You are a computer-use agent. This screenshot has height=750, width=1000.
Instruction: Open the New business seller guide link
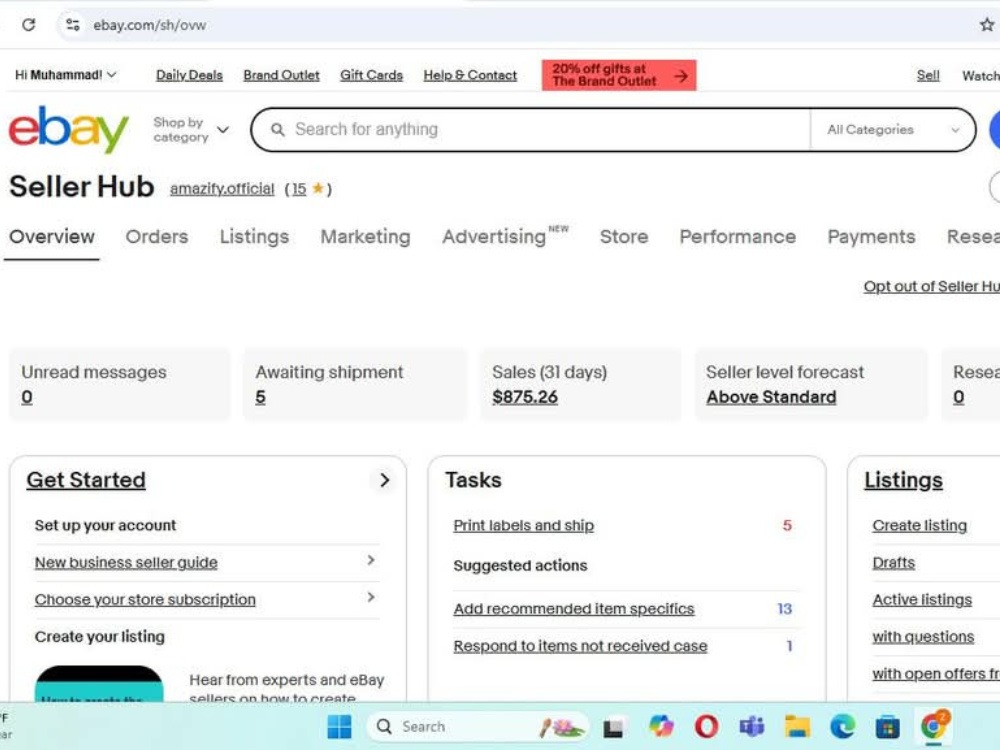click(126, 562)
